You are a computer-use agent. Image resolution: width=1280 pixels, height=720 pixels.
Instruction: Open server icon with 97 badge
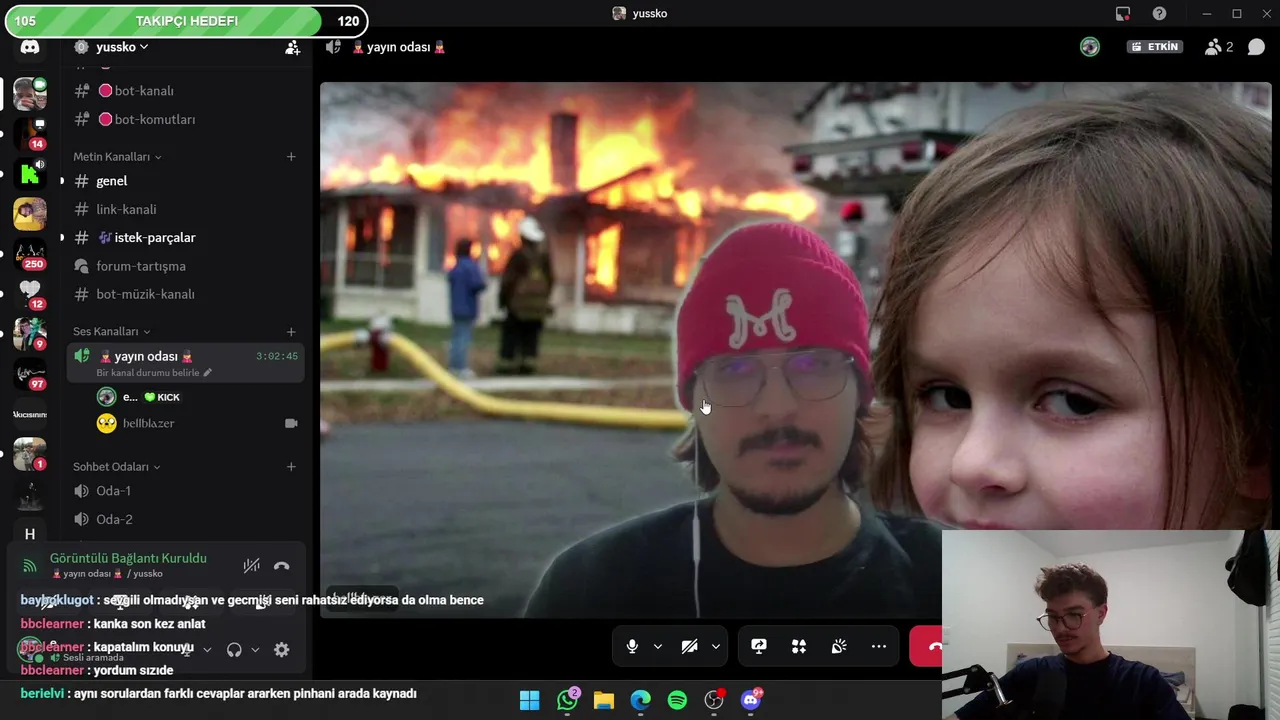(30, 374)
